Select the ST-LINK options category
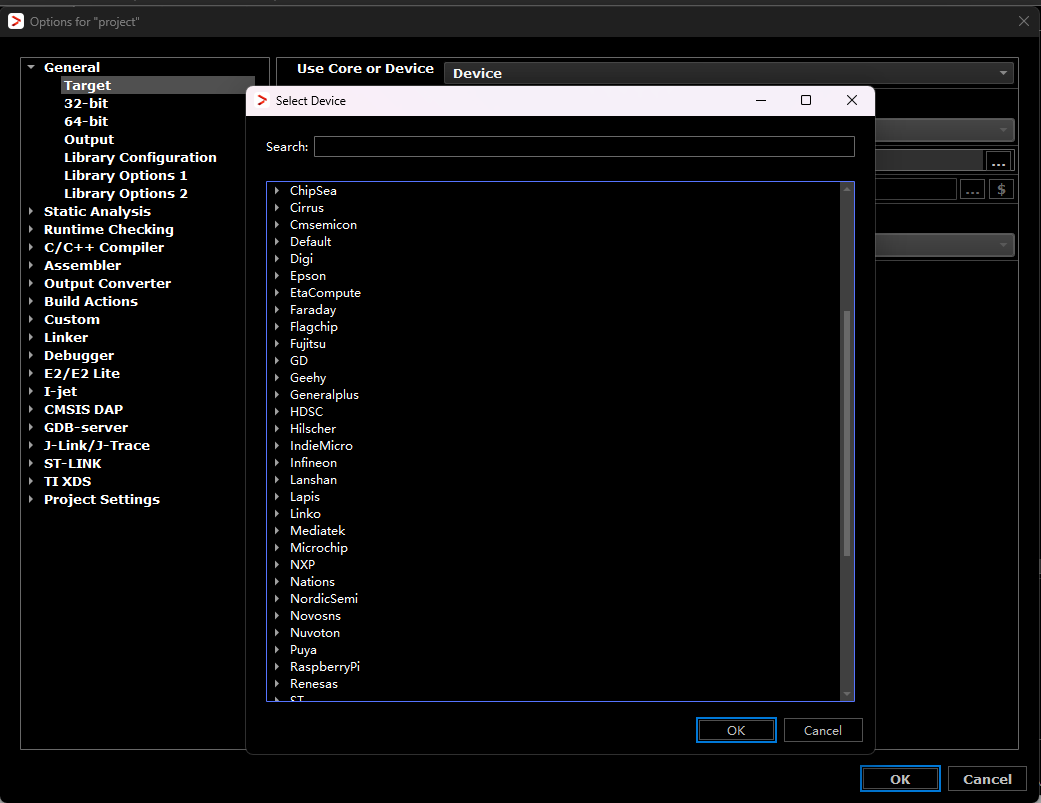This screenshot has width=1041, height=803. click(72, 463)
